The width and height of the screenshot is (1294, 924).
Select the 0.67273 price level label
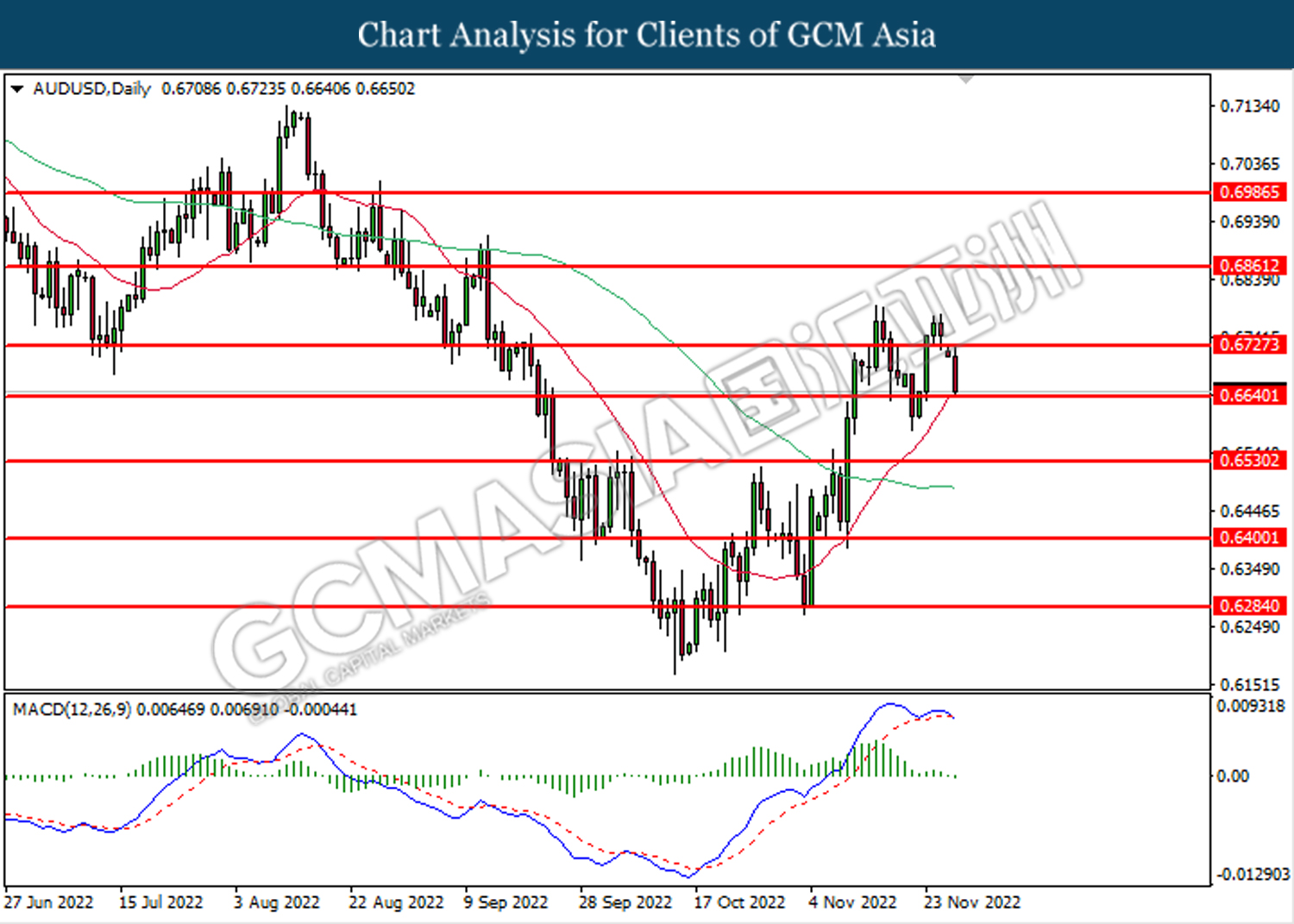coord(1250,345)
